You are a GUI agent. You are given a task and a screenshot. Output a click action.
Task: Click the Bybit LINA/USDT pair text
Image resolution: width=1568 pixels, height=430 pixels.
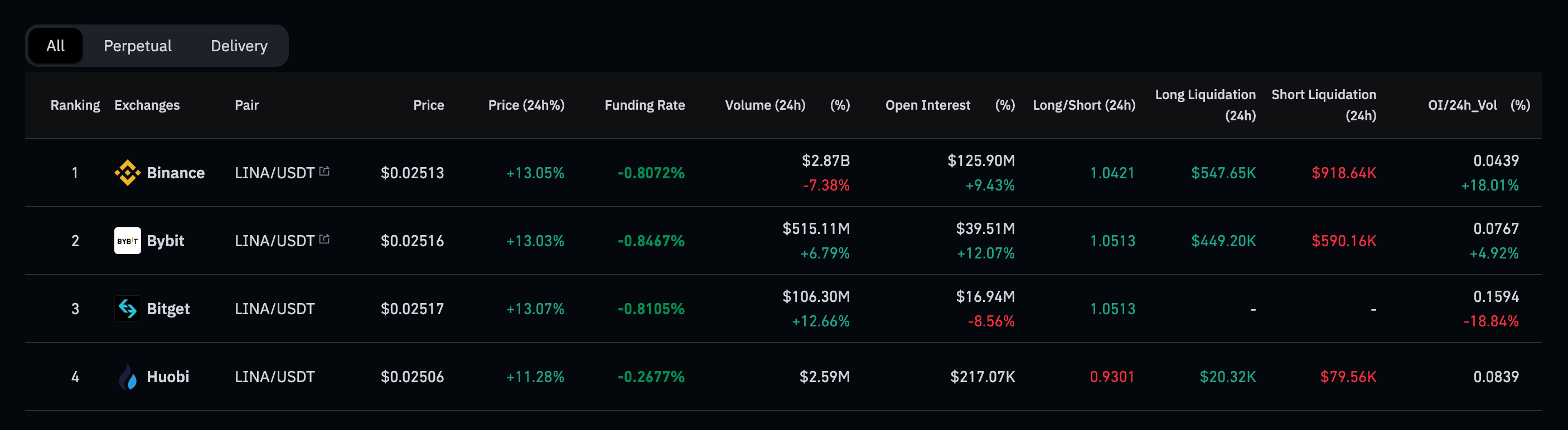click(x=274, y=241)
